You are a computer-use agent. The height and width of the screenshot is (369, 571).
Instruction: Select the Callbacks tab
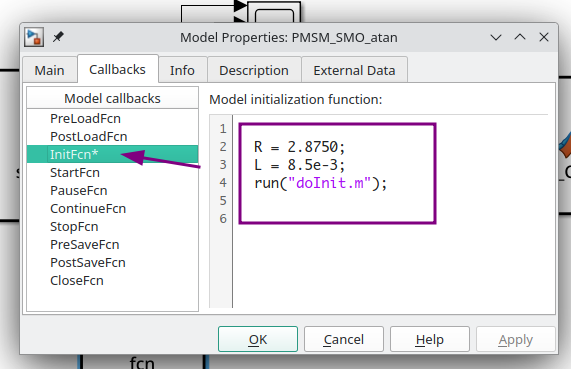click(x=117, y=69)
